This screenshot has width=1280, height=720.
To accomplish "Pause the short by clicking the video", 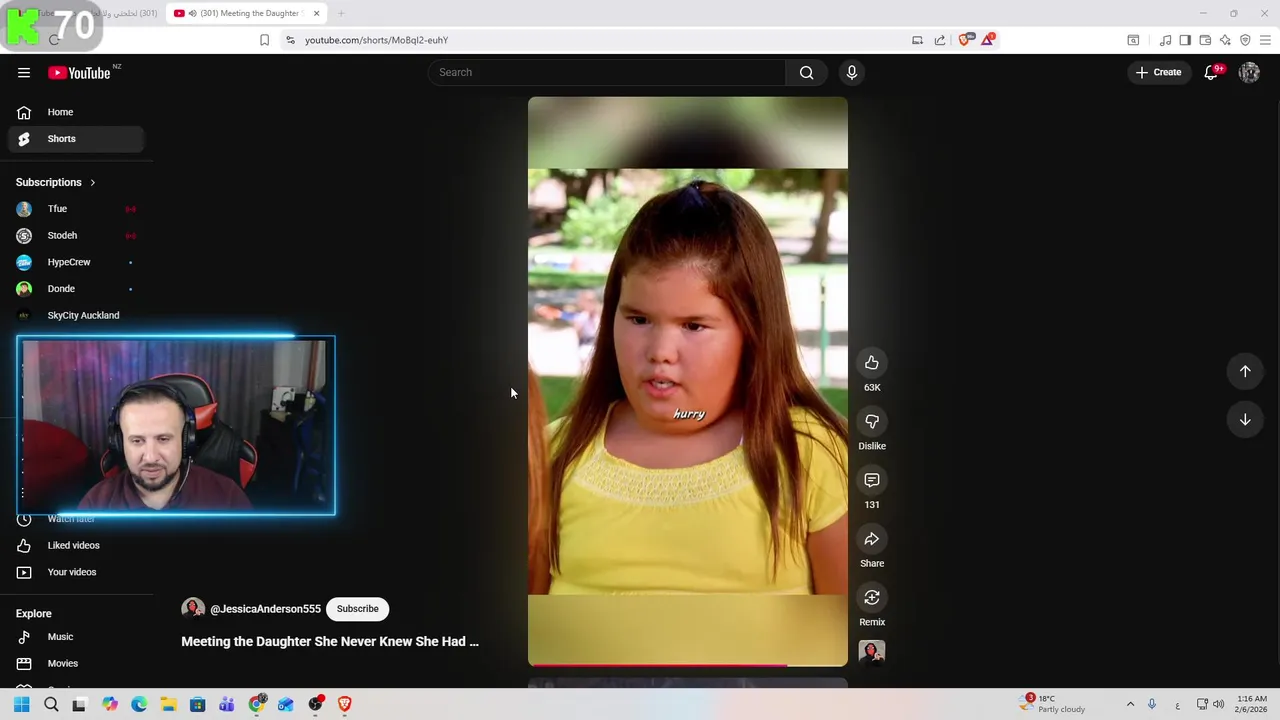I will [688, 380].
